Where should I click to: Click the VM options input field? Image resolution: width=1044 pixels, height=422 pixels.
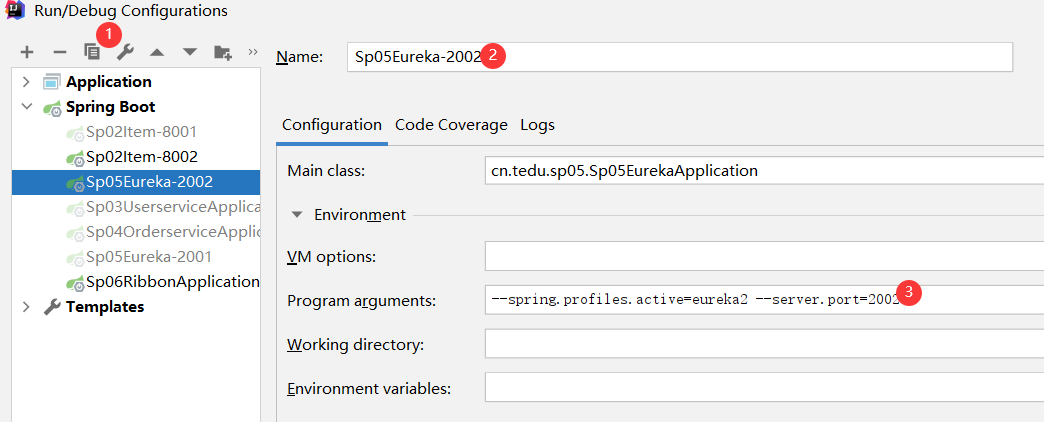(760, 257)
